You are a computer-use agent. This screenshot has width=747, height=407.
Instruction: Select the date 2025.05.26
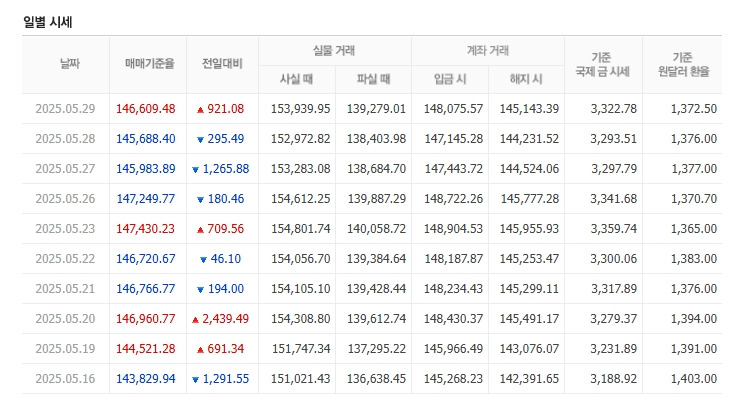(65, 199)
